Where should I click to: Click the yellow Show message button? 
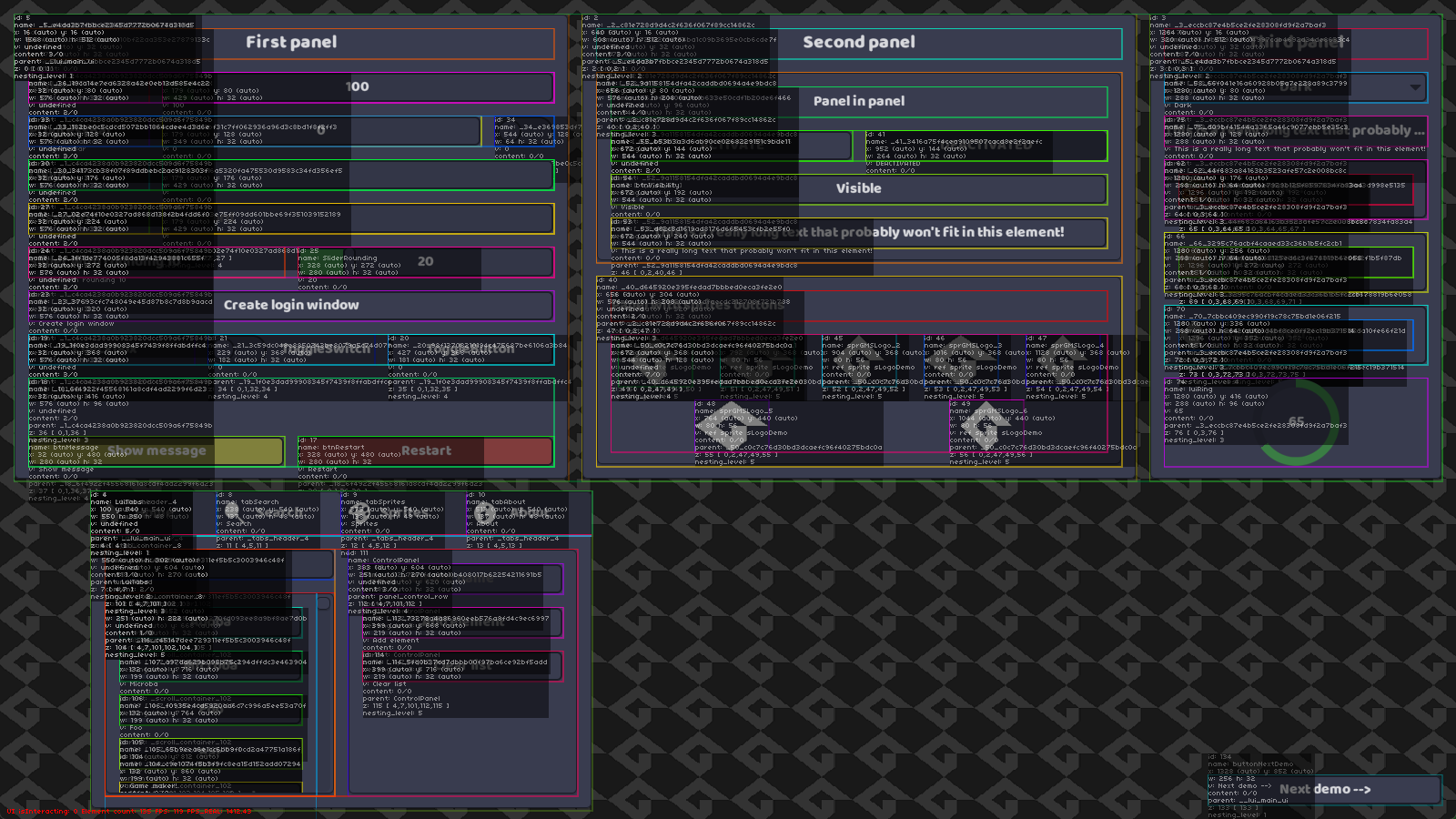pos(157,451)
